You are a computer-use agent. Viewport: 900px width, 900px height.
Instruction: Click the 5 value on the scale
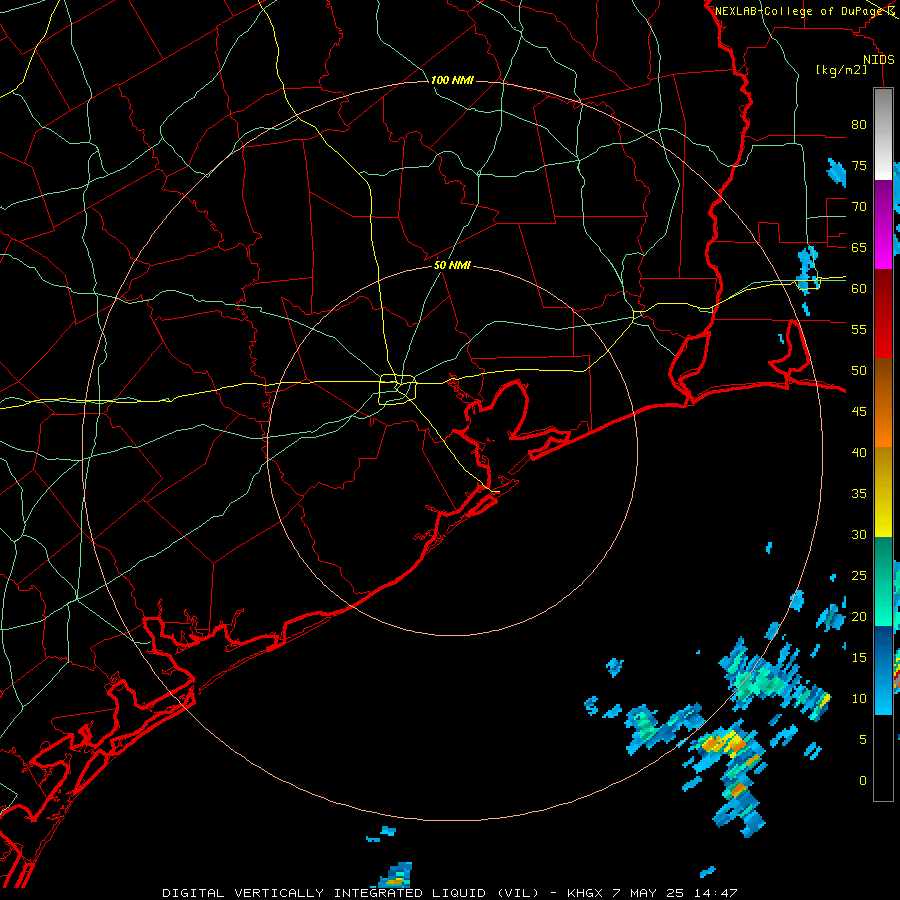[863, 739]
